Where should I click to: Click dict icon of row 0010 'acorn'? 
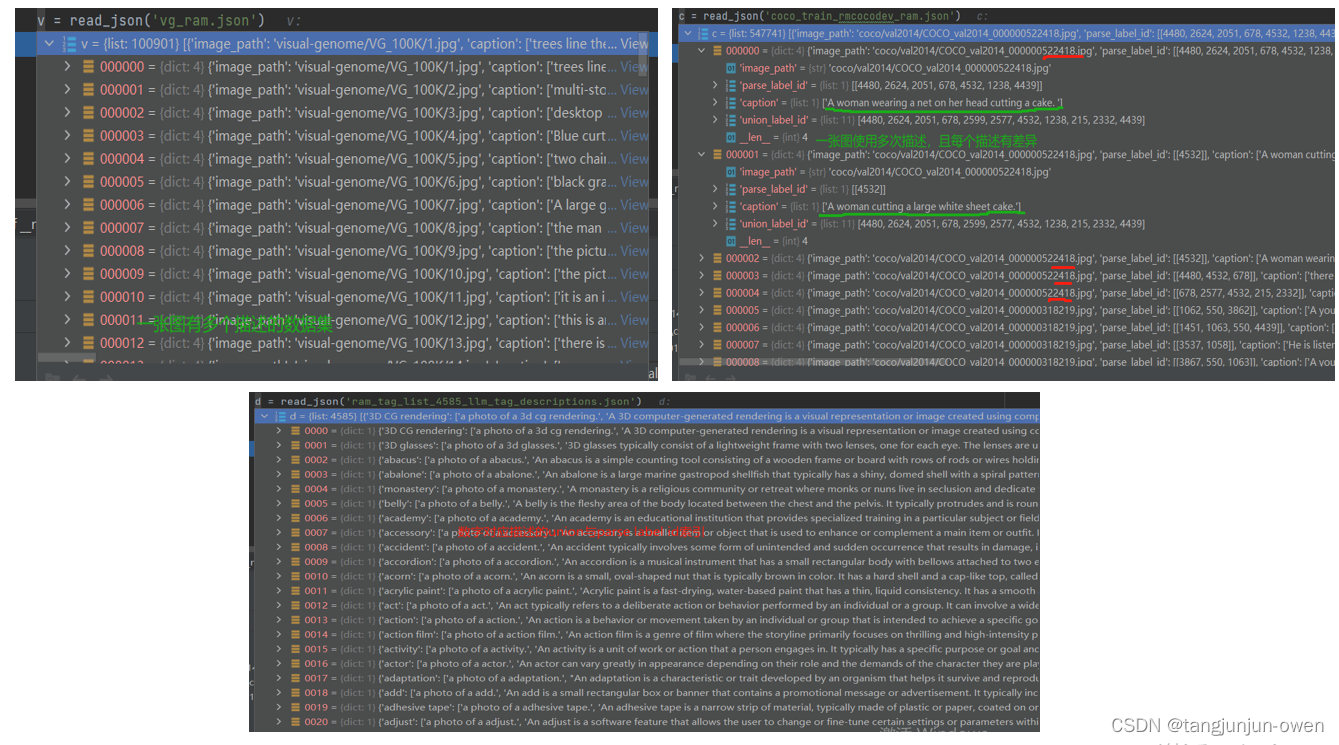tap(294, 576)
